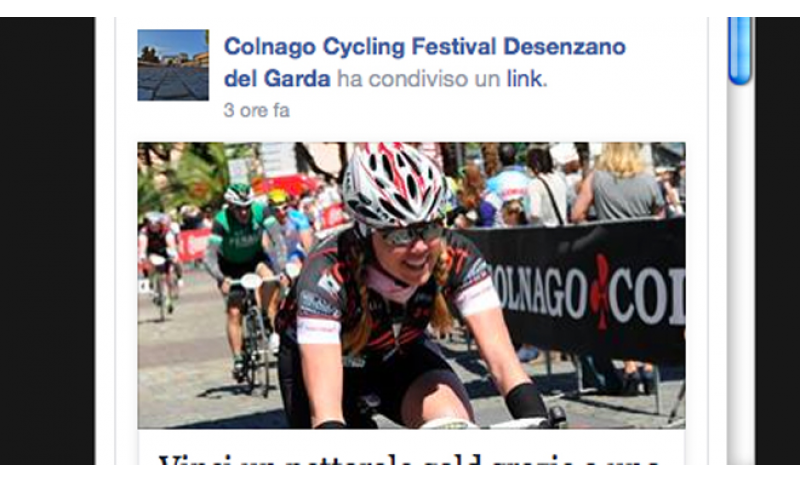The width and height of the screenshot is (800, 484).
Task: Click the black margin right of the scrollbar
Action: pyautogui.click(x=778, y=241)
